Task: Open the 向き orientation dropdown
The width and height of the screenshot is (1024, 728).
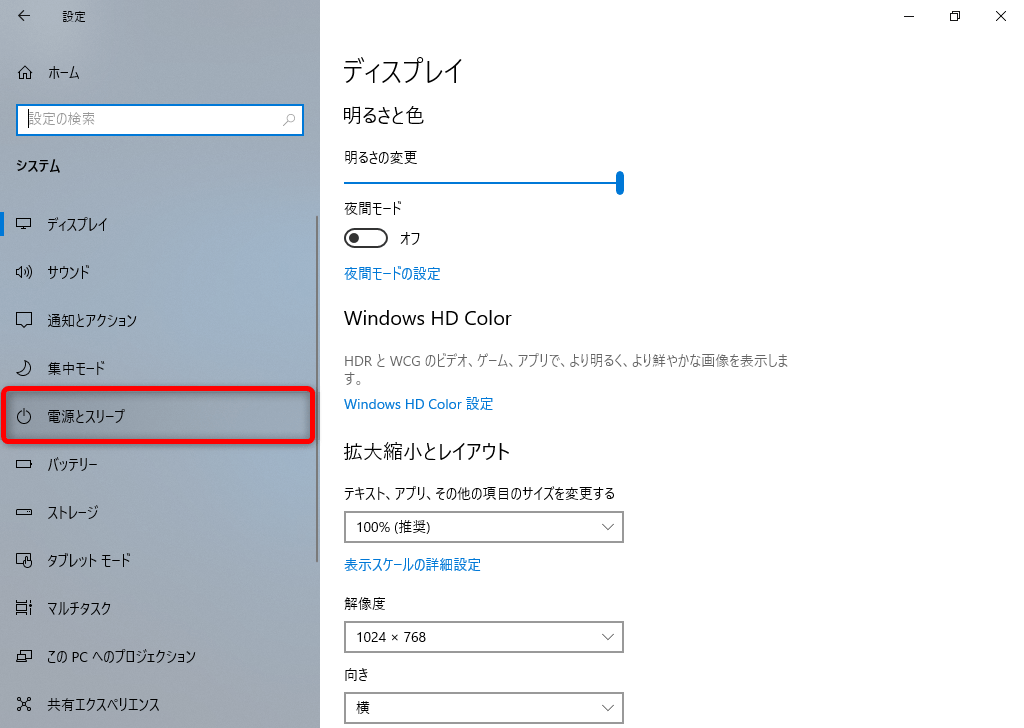Action: (x=484, y=707)
